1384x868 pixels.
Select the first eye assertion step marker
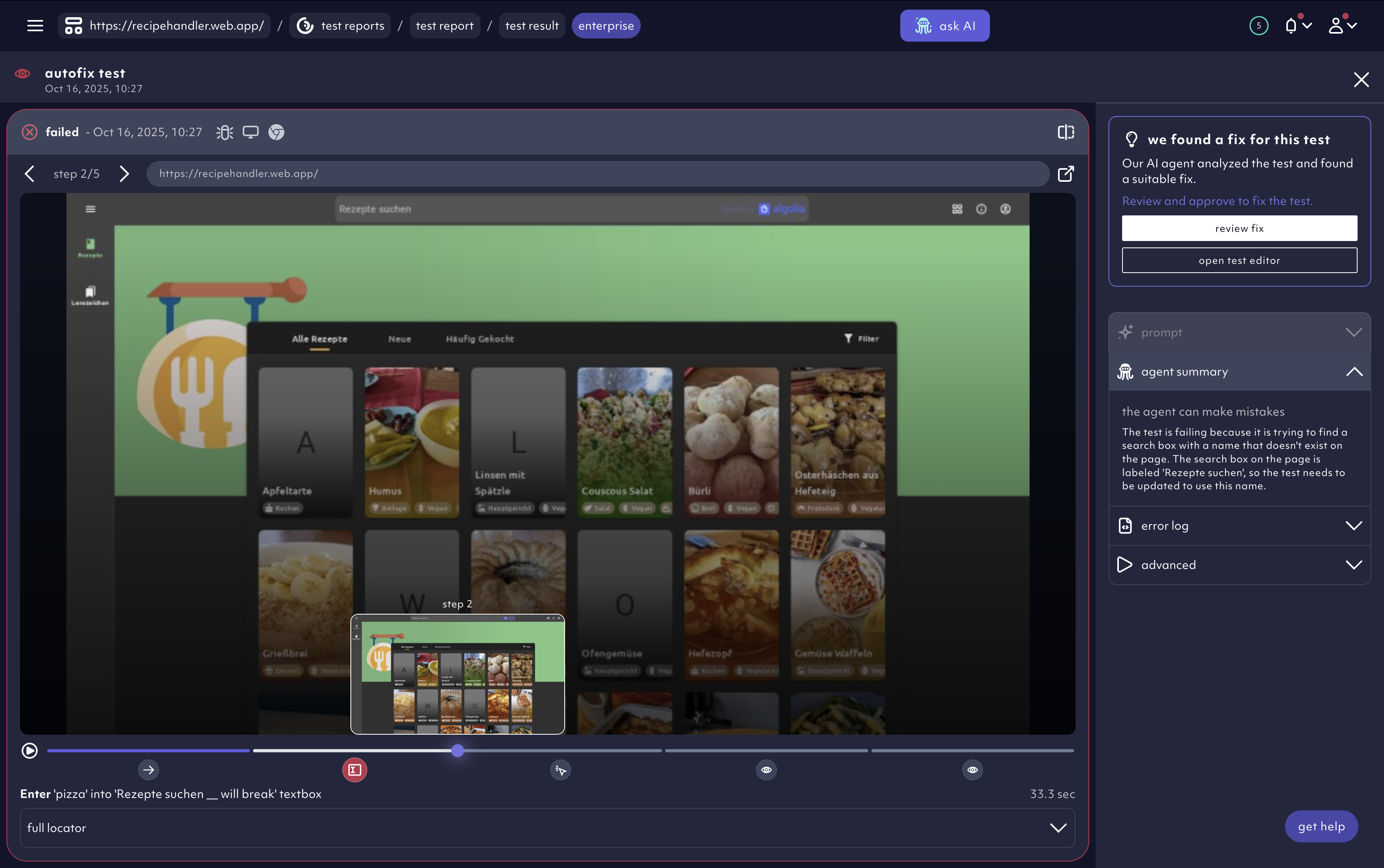click(x=766, y=770)
